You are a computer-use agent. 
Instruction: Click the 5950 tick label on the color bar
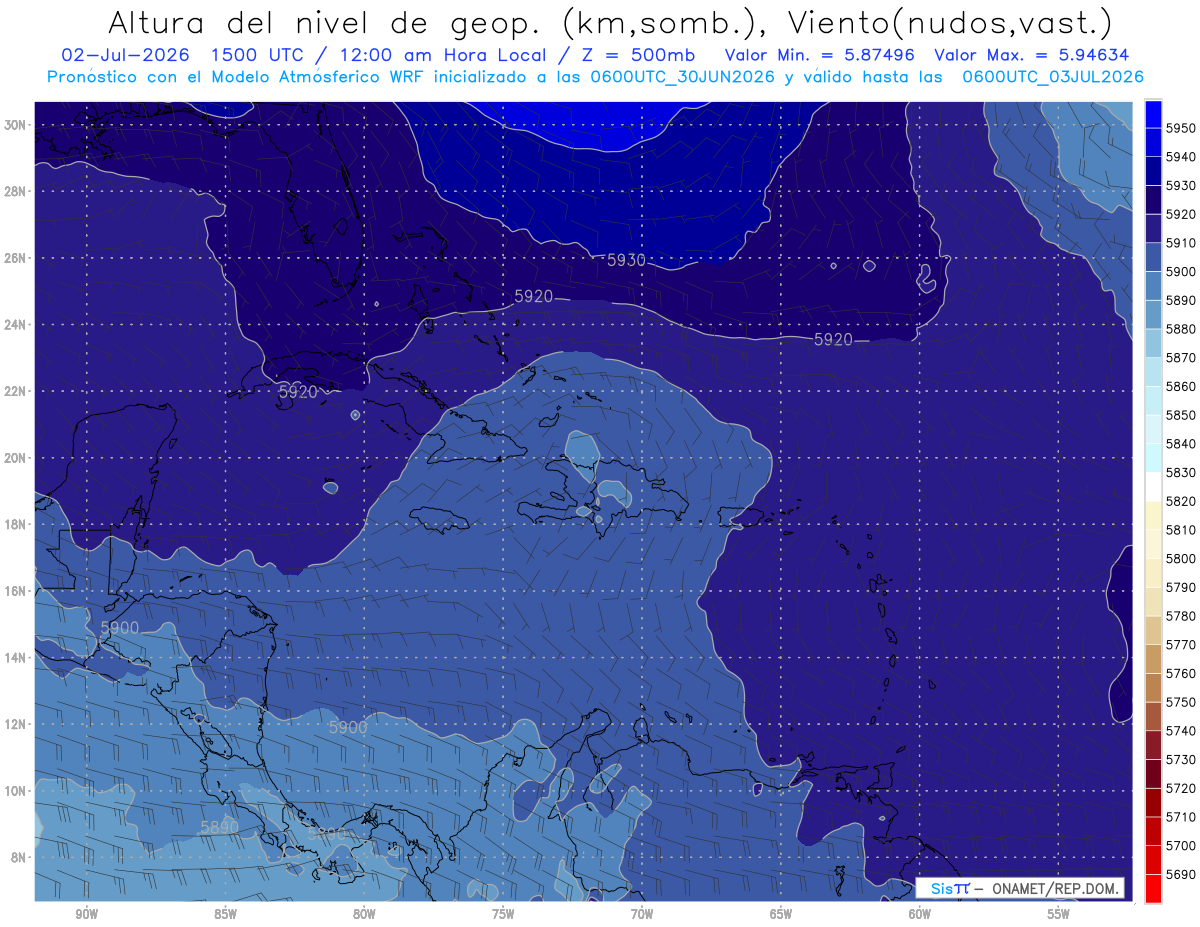[x=1180, y=128]
